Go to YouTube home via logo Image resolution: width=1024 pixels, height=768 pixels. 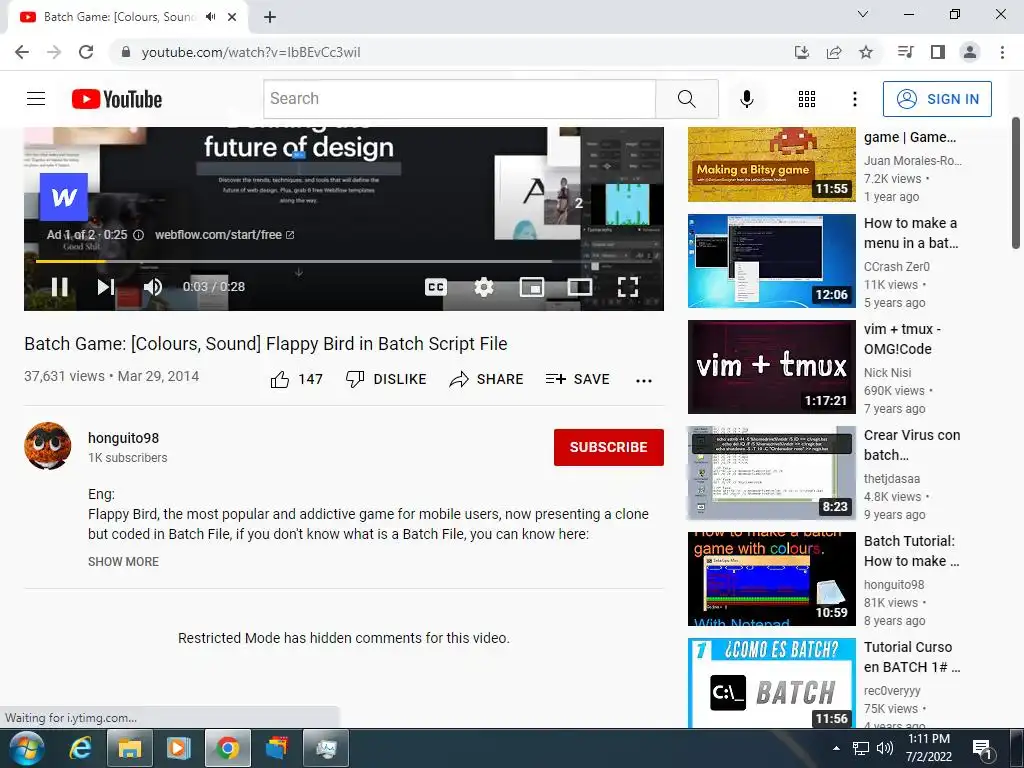pos(117,99)
